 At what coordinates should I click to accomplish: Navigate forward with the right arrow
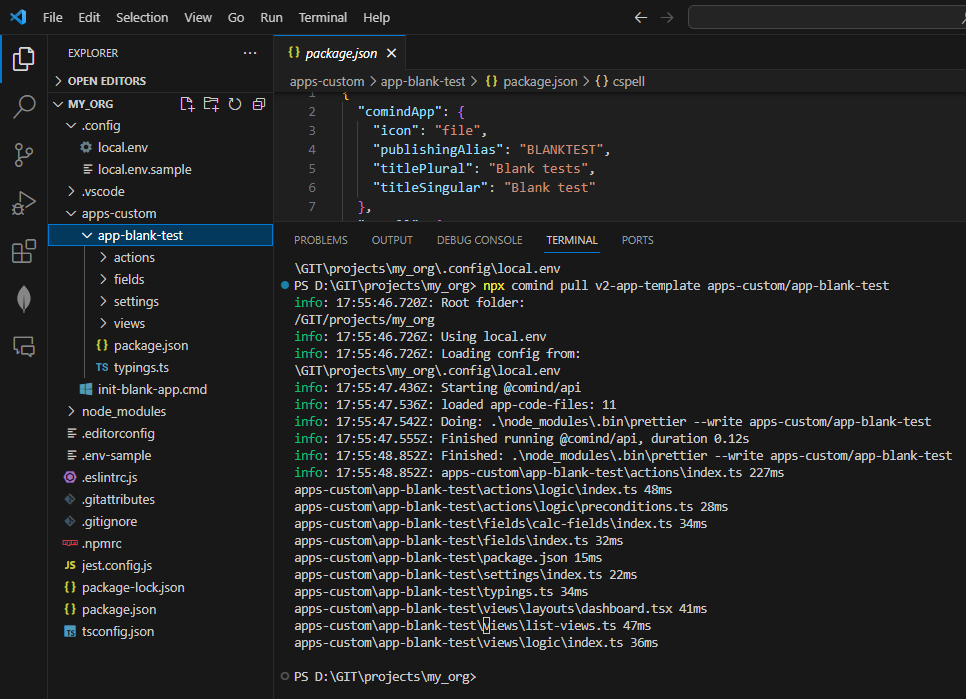[x=667, y=17]
